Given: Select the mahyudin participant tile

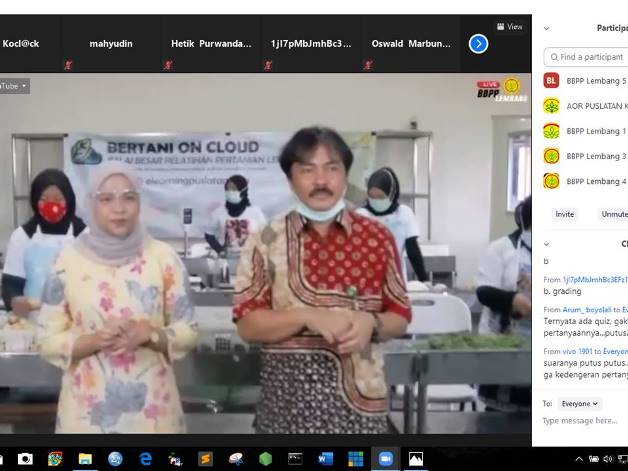Looking at the screenshot, I should pos(111,45).
